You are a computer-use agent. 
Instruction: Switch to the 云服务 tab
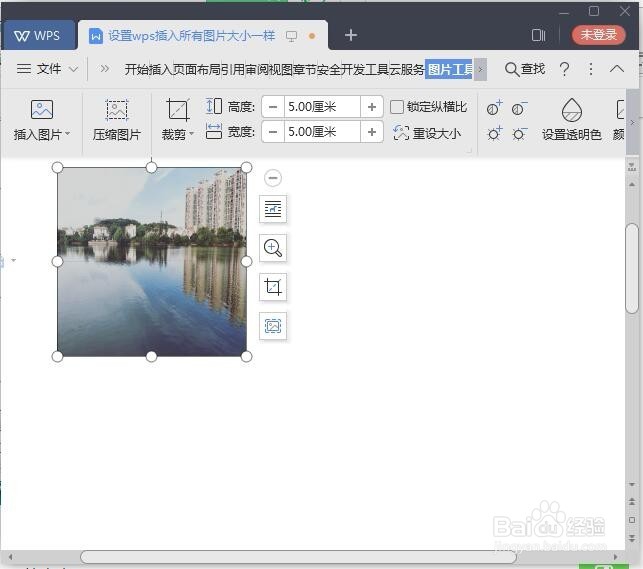(x=407, y=69)
